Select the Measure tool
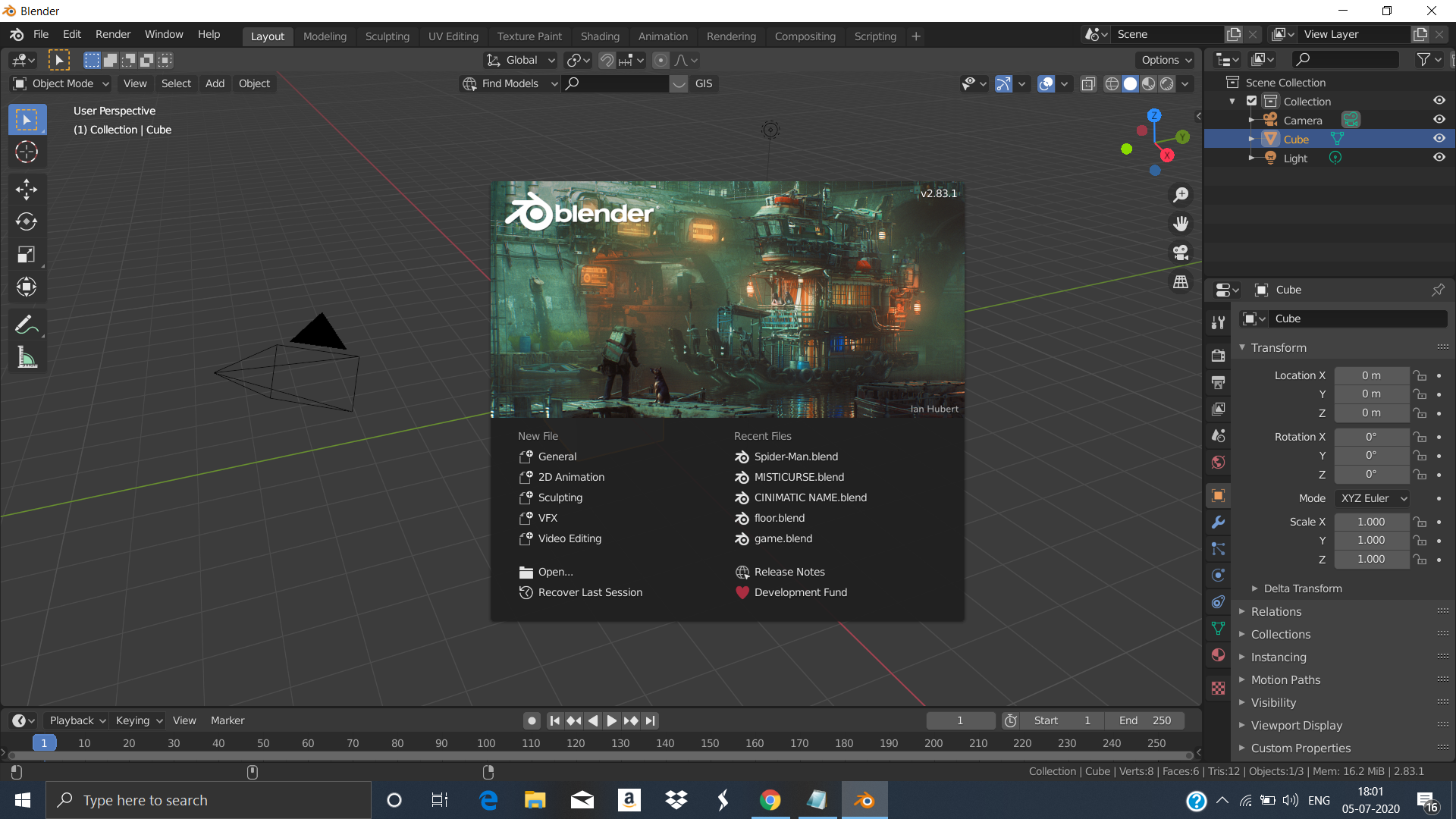 (27, 358)
